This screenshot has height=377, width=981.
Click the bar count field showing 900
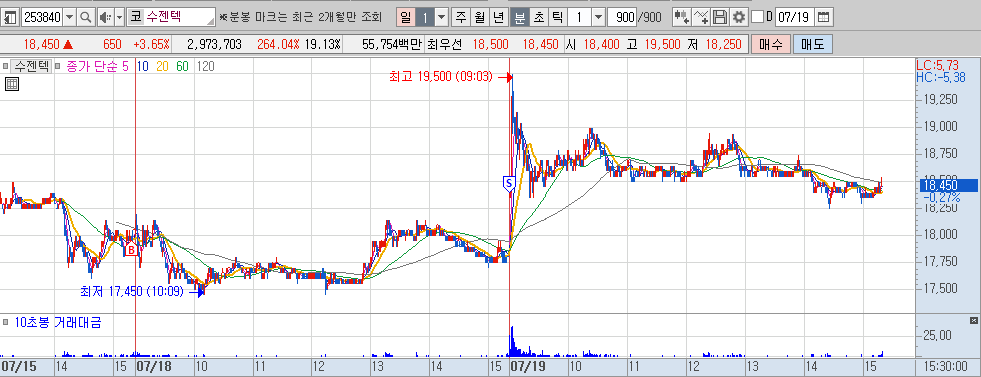pyautogui.click(x=623, y=17)
